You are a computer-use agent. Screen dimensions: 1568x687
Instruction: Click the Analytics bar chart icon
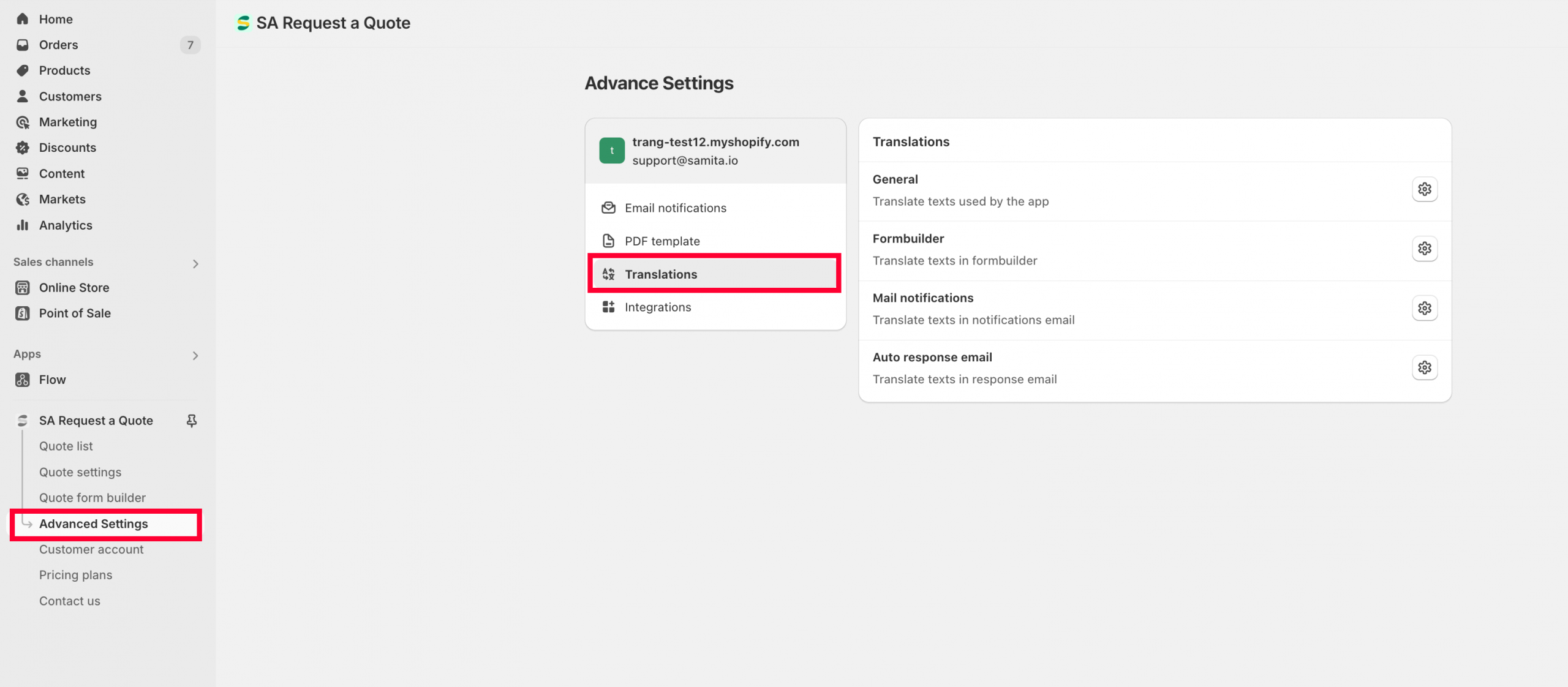[x=23, y=225]
